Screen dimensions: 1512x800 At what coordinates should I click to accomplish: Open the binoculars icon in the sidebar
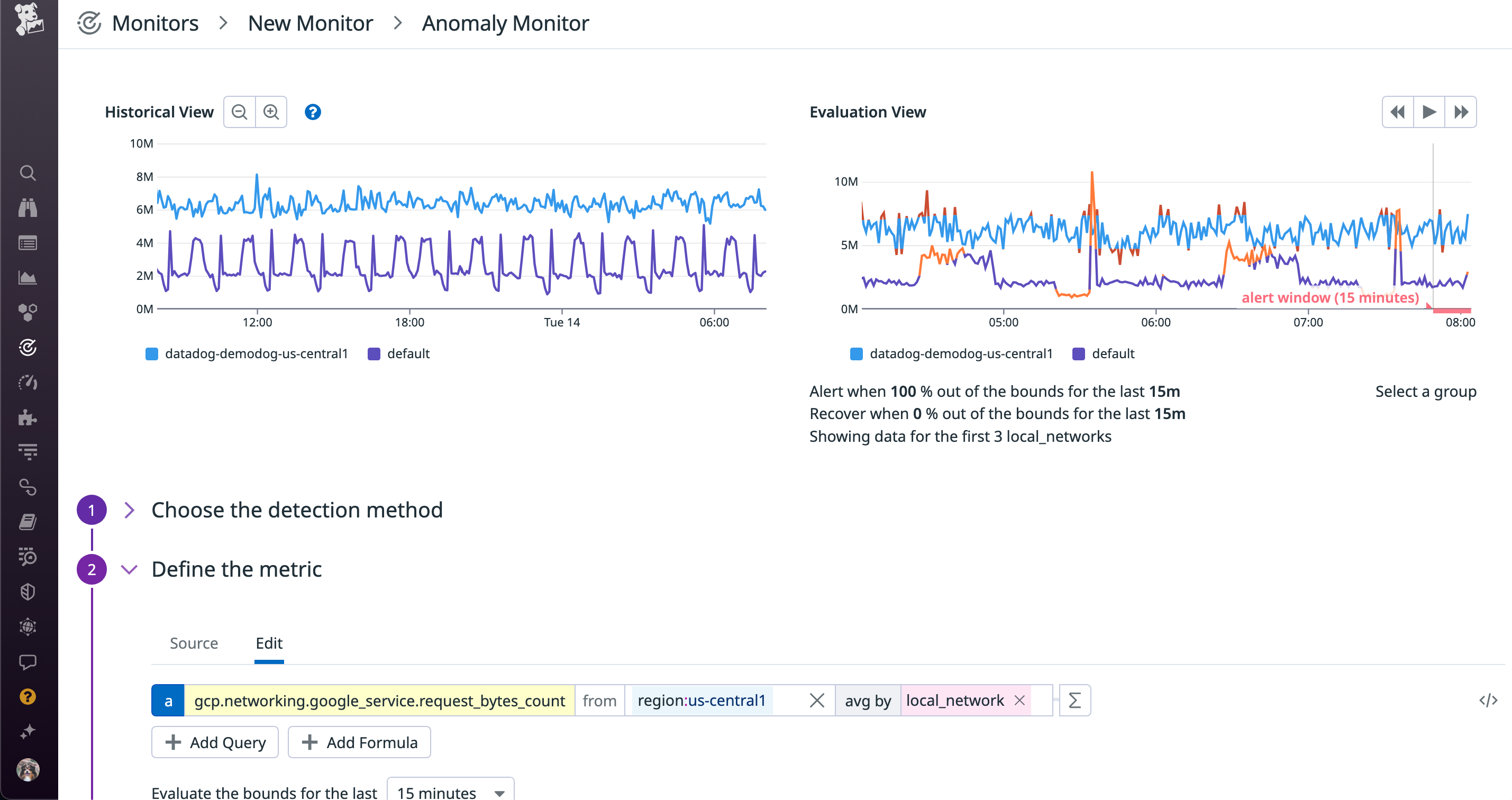pos(28,207)
